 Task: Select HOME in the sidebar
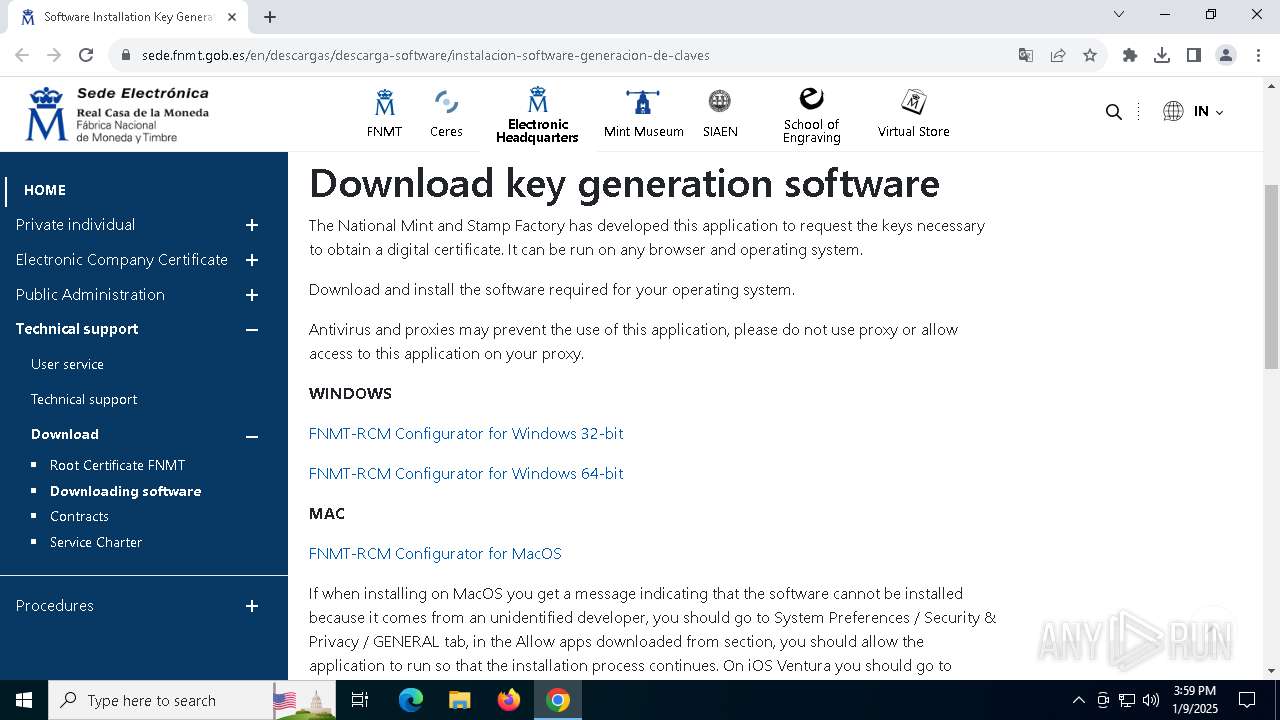click(x=45, y=190)
